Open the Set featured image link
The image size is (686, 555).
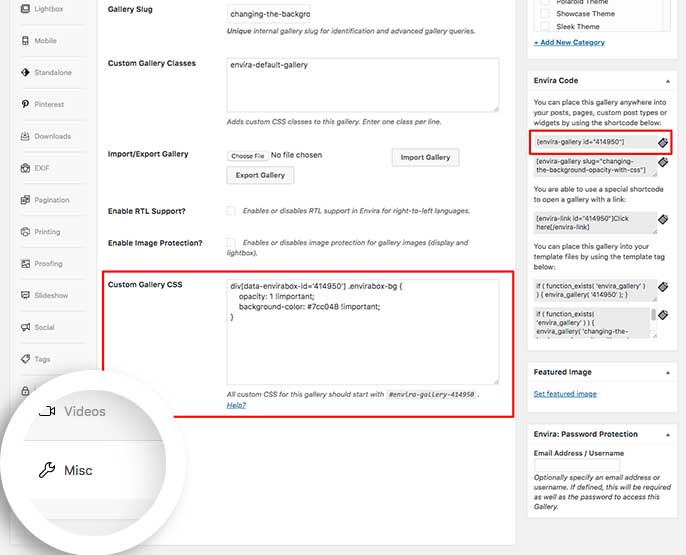[565, 394]
